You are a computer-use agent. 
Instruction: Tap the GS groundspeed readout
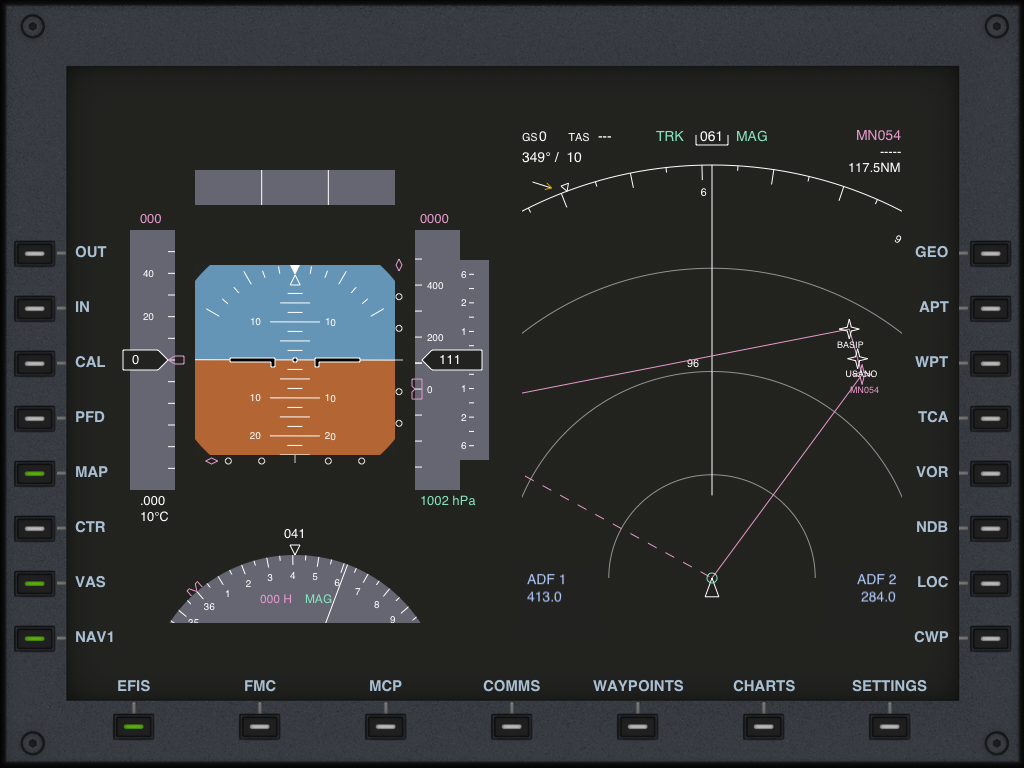point(534,136)
